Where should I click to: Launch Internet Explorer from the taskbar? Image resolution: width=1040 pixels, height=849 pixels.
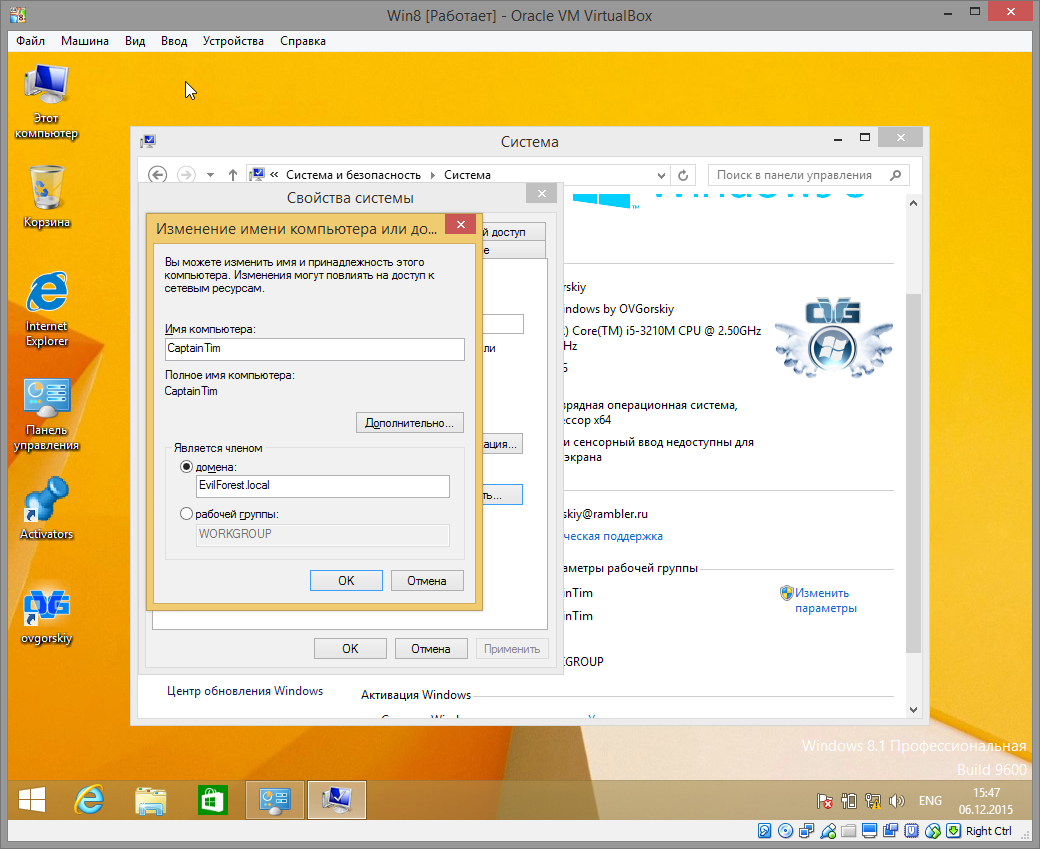coord(89,800)
